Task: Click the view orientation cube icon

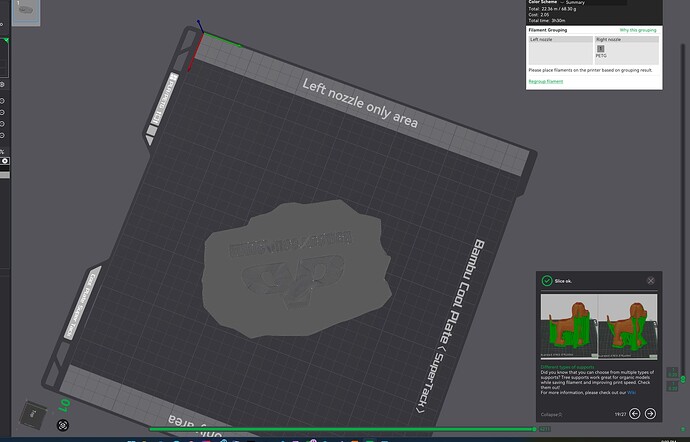Action: point(33,414)
